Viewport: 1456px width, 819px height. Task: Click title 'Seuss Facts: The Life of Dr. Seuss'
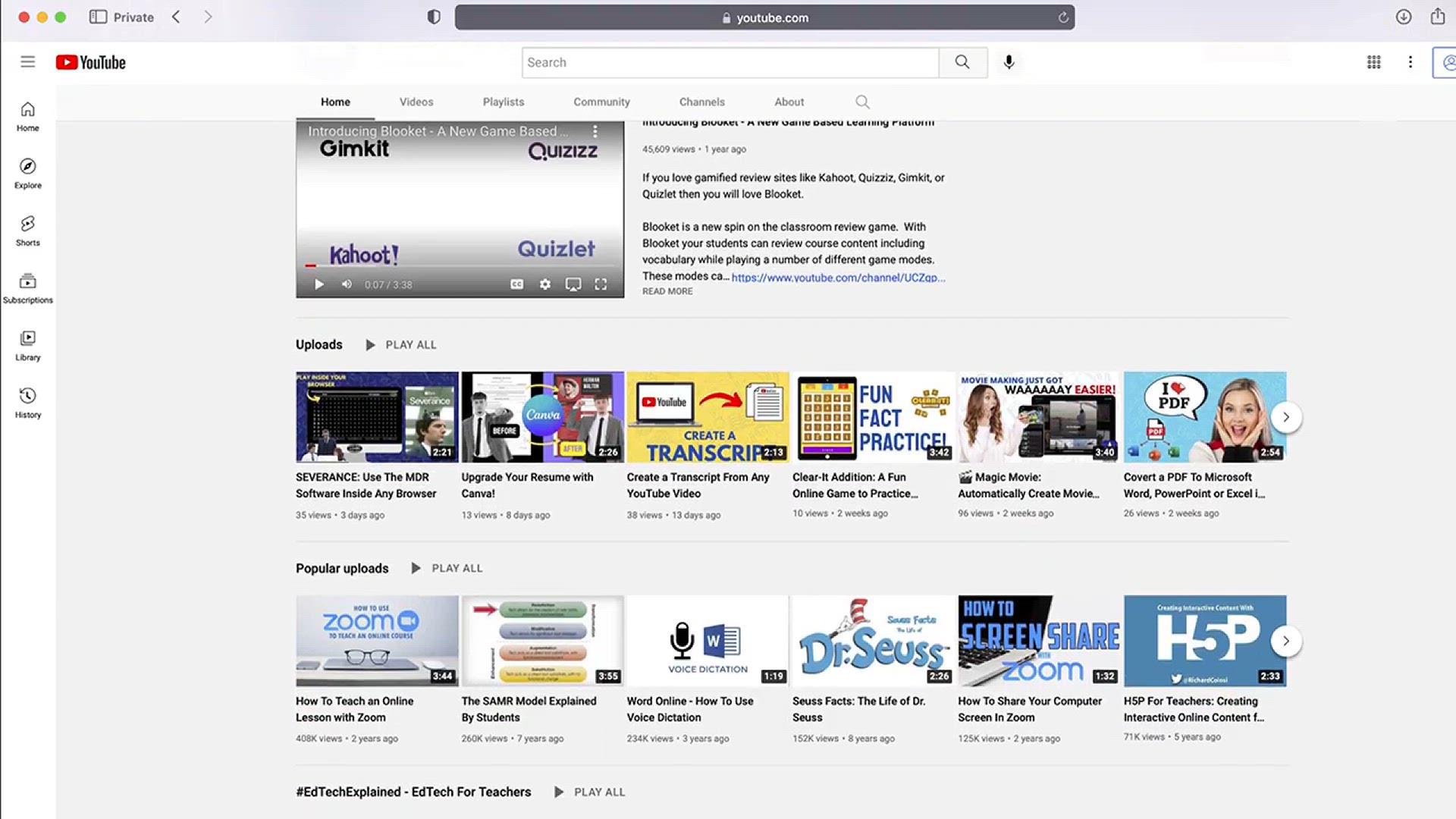pyautogui.click(x=859, y=709)
